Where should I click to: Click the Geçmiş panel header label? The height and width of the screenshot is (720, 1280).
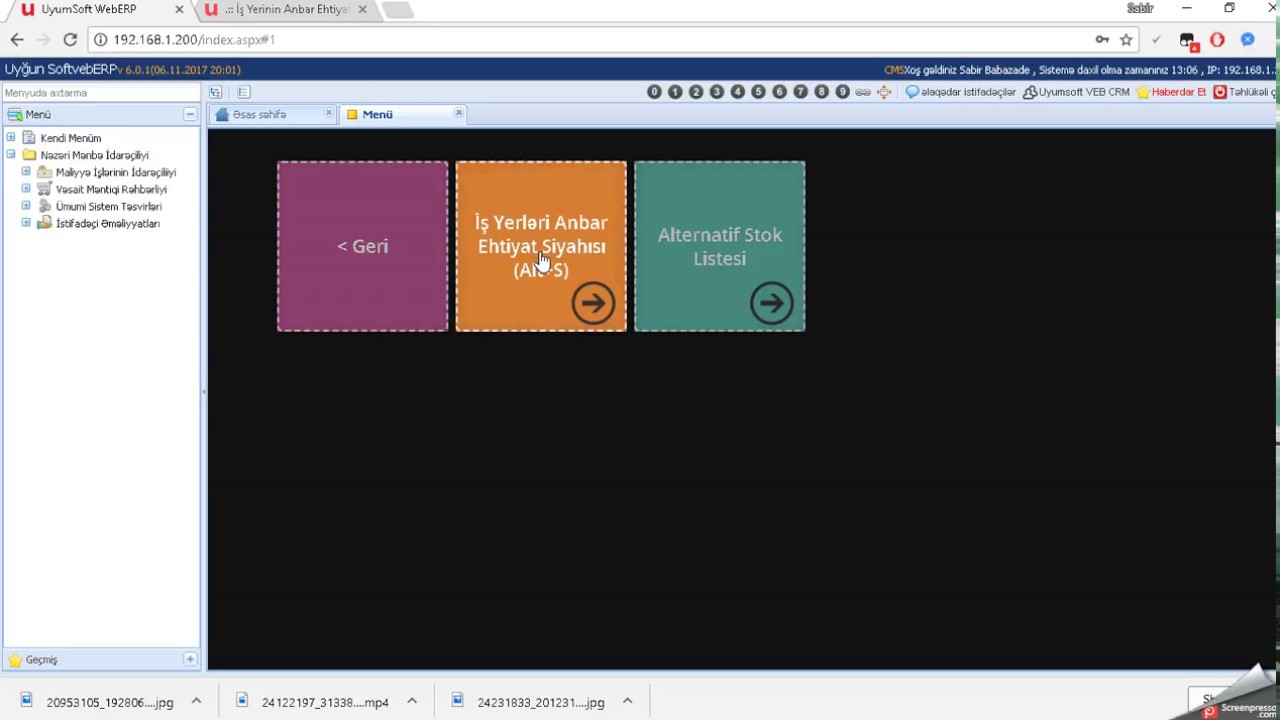click(x=41, y=660)
